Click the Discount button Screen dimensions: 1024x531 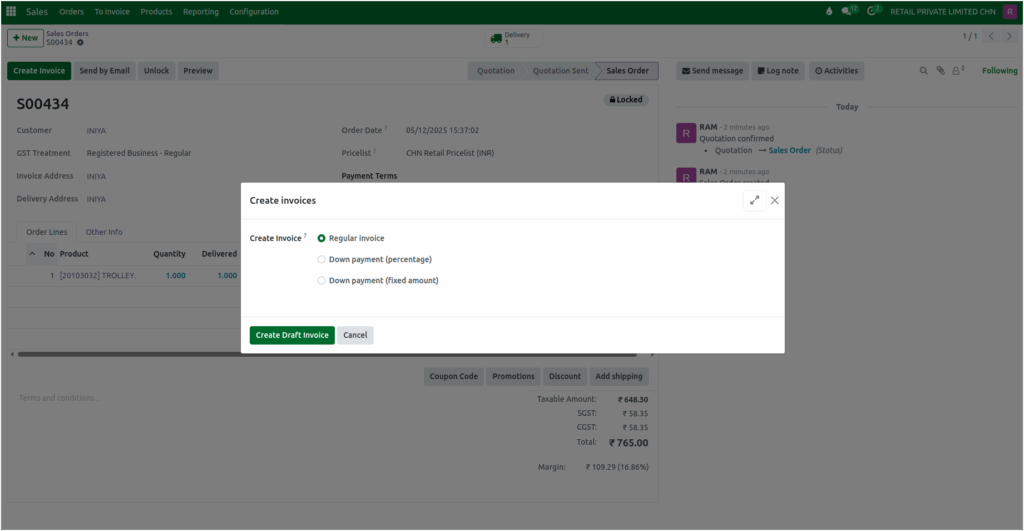point(565,376)
